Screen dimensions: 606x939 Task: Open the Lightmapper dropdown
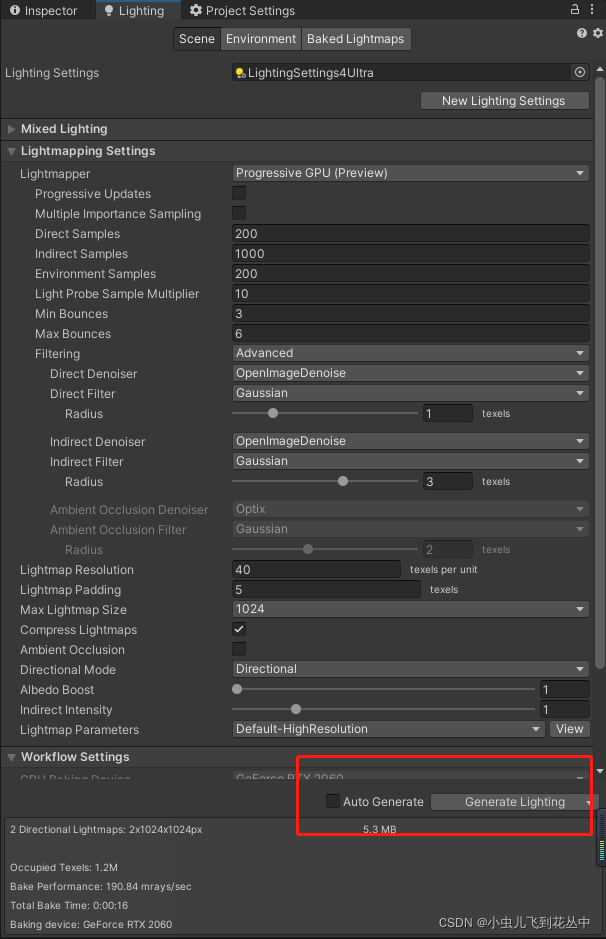[x=411, y=173]
